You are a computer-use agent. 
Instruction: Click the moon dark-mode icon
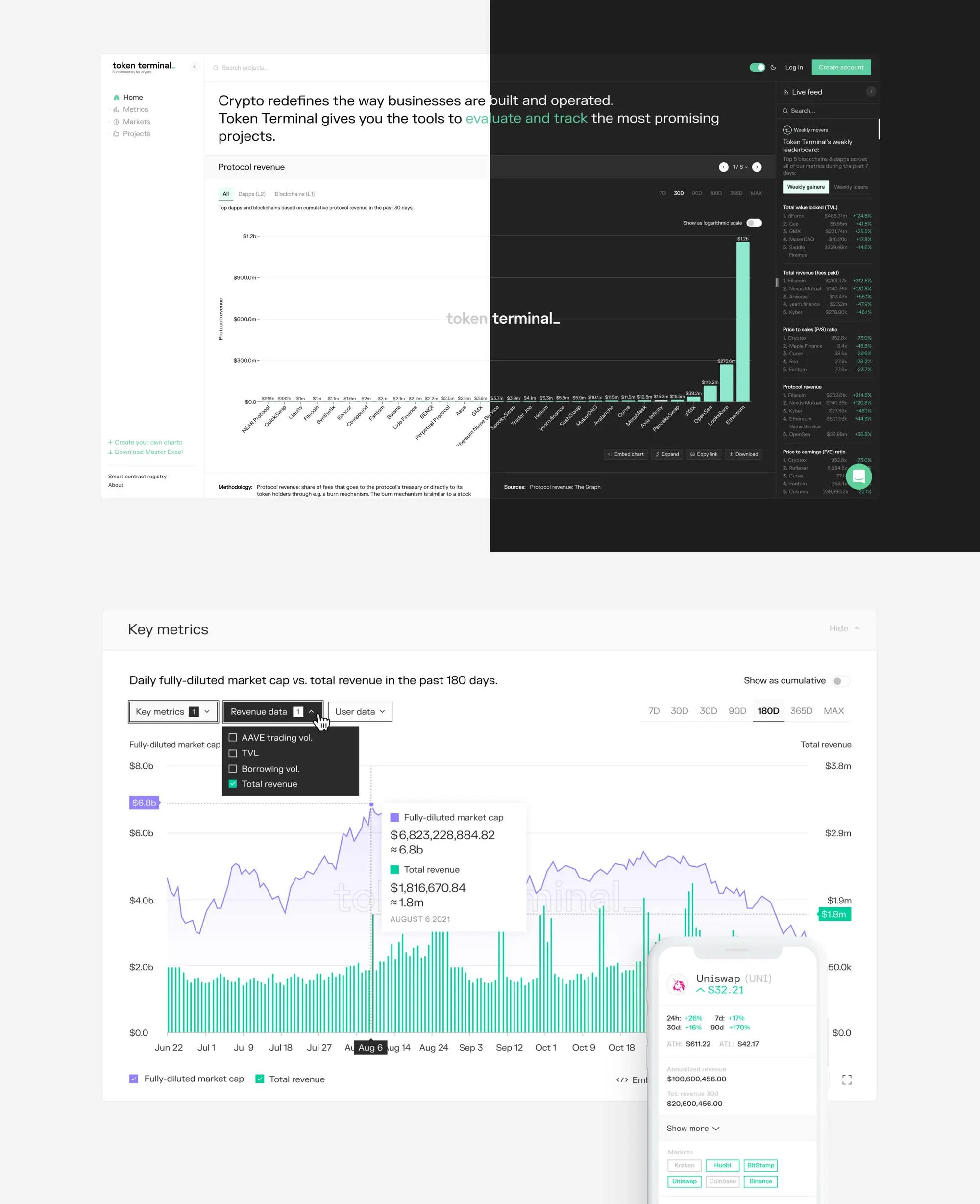point(773,67)
